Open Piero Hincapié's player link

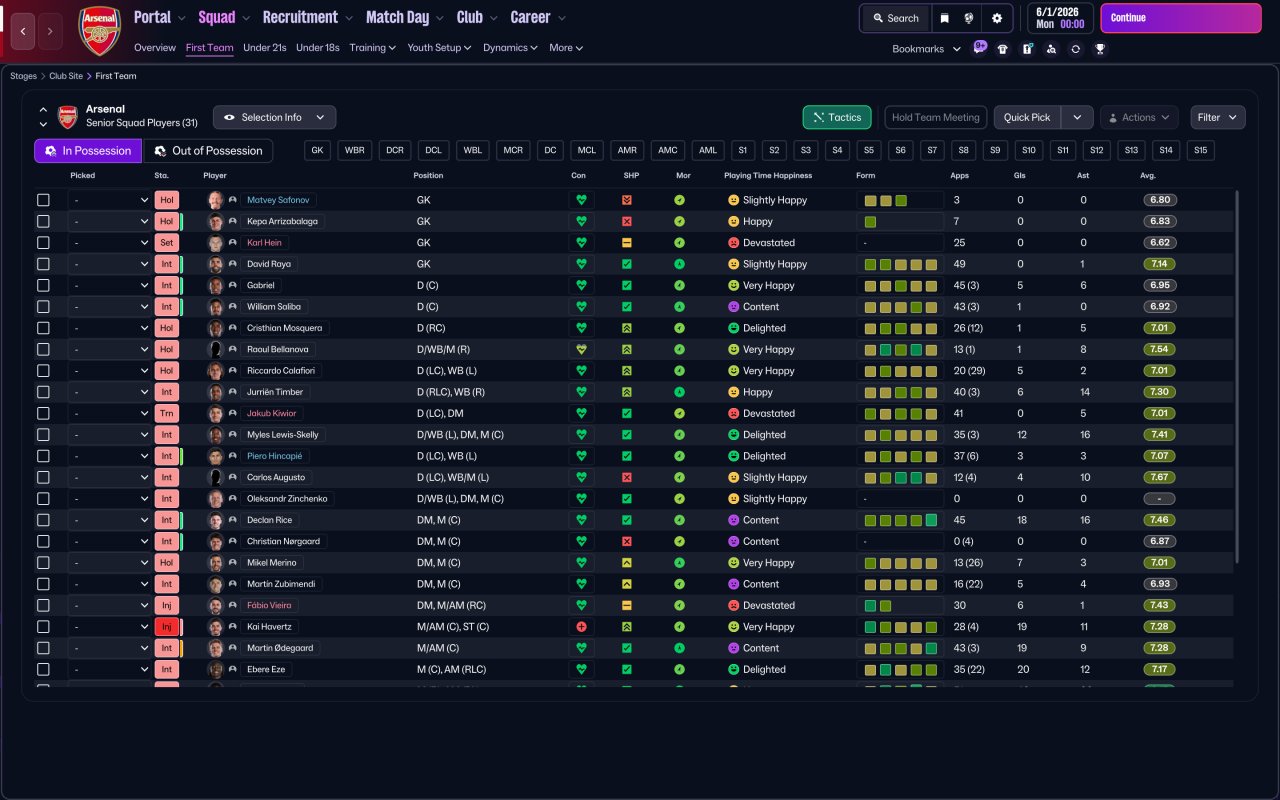point(274,456)
